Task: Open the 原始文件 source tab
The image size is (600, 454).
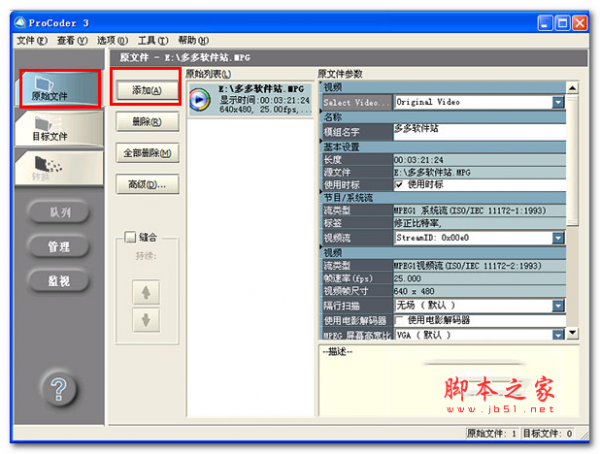Action: click(x=60, y=89)
